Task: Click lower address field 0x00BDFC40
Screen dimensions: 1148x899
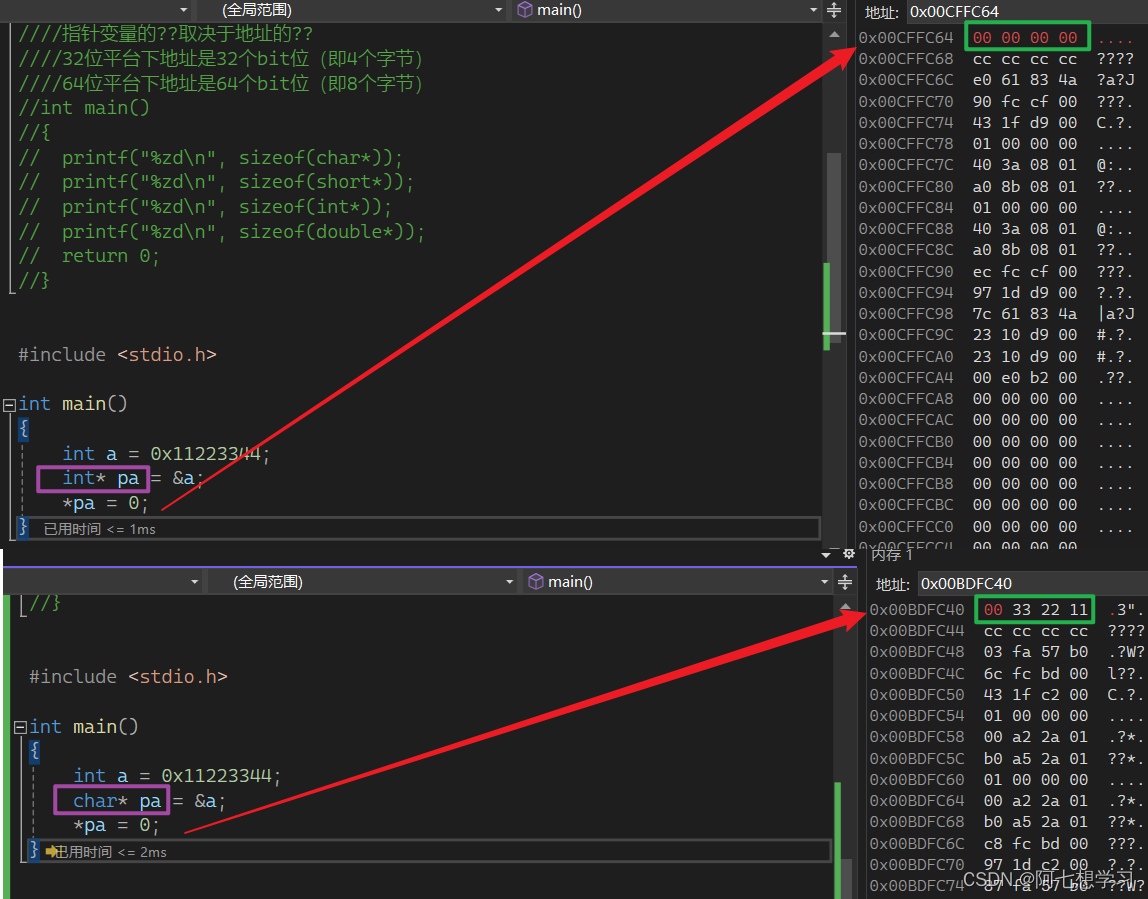Action: click(1032, 583)
